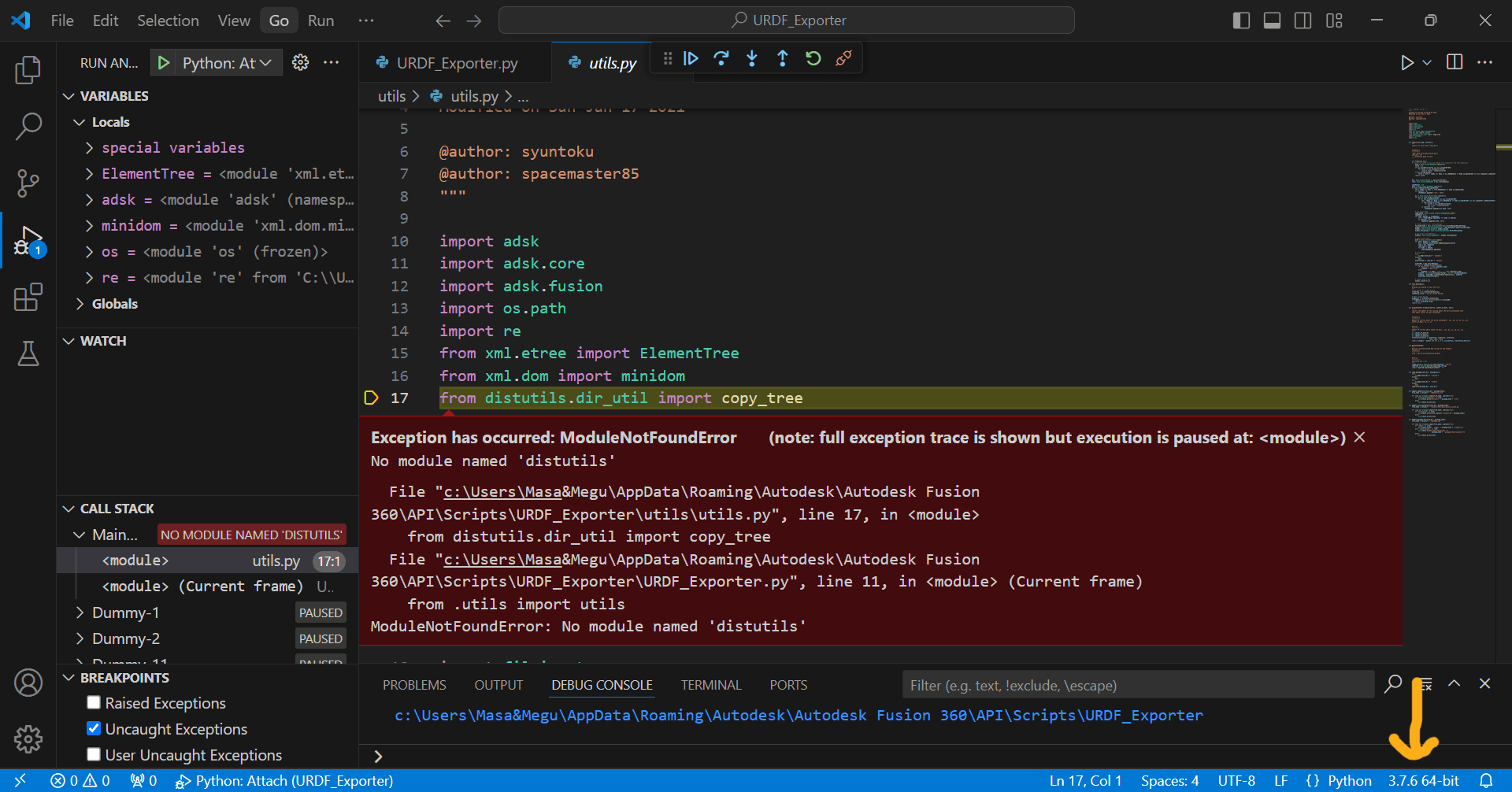This screenshot has height=792, width=1512.
Task: Enable the Raised Exceptions breakpoint
Action: click(94, 702)
